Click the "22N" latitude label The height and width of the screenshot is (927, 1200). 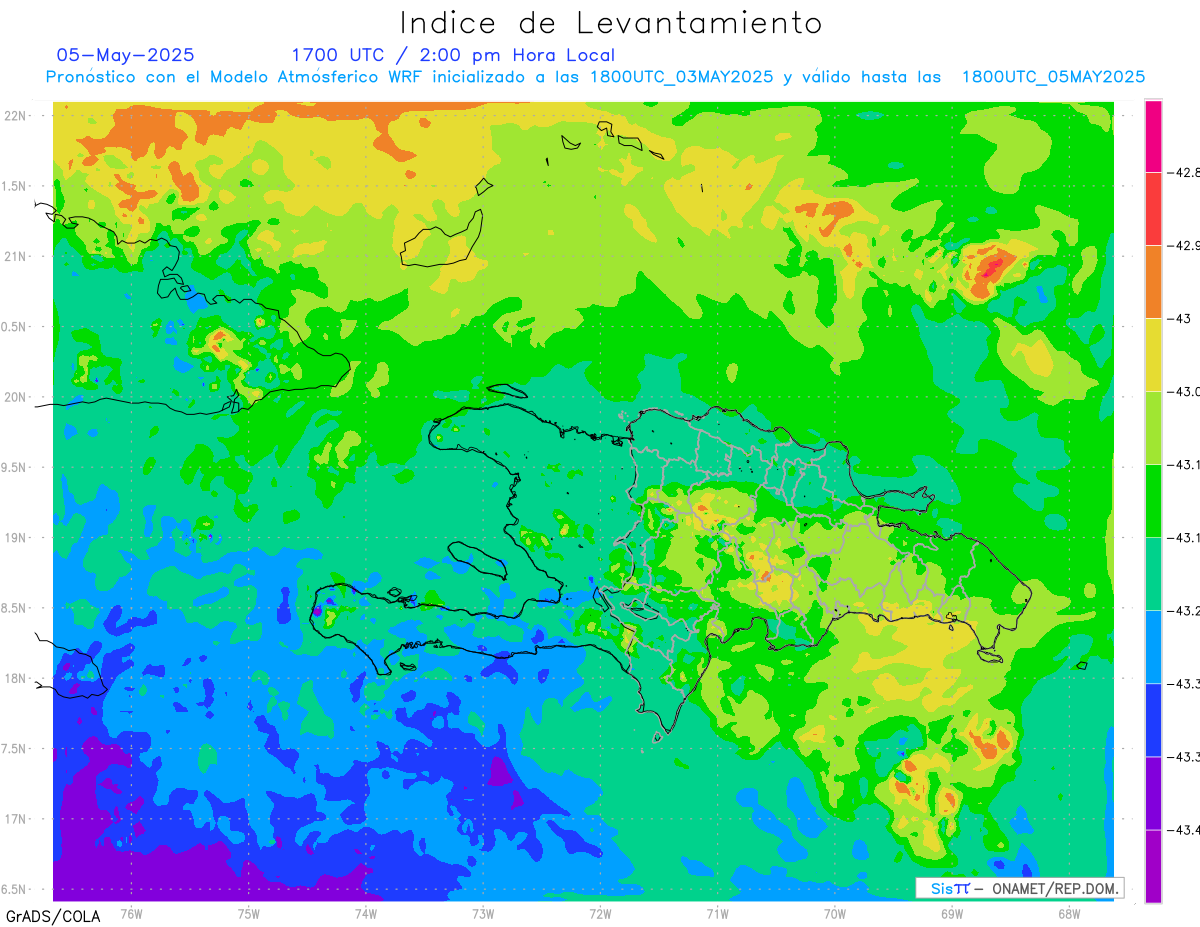pyautogui.click(x=17, y=115)
